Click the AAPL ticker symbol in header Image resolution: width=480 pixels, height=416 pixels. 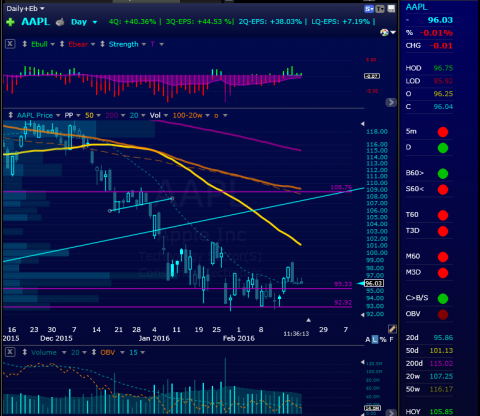[35, 22]
